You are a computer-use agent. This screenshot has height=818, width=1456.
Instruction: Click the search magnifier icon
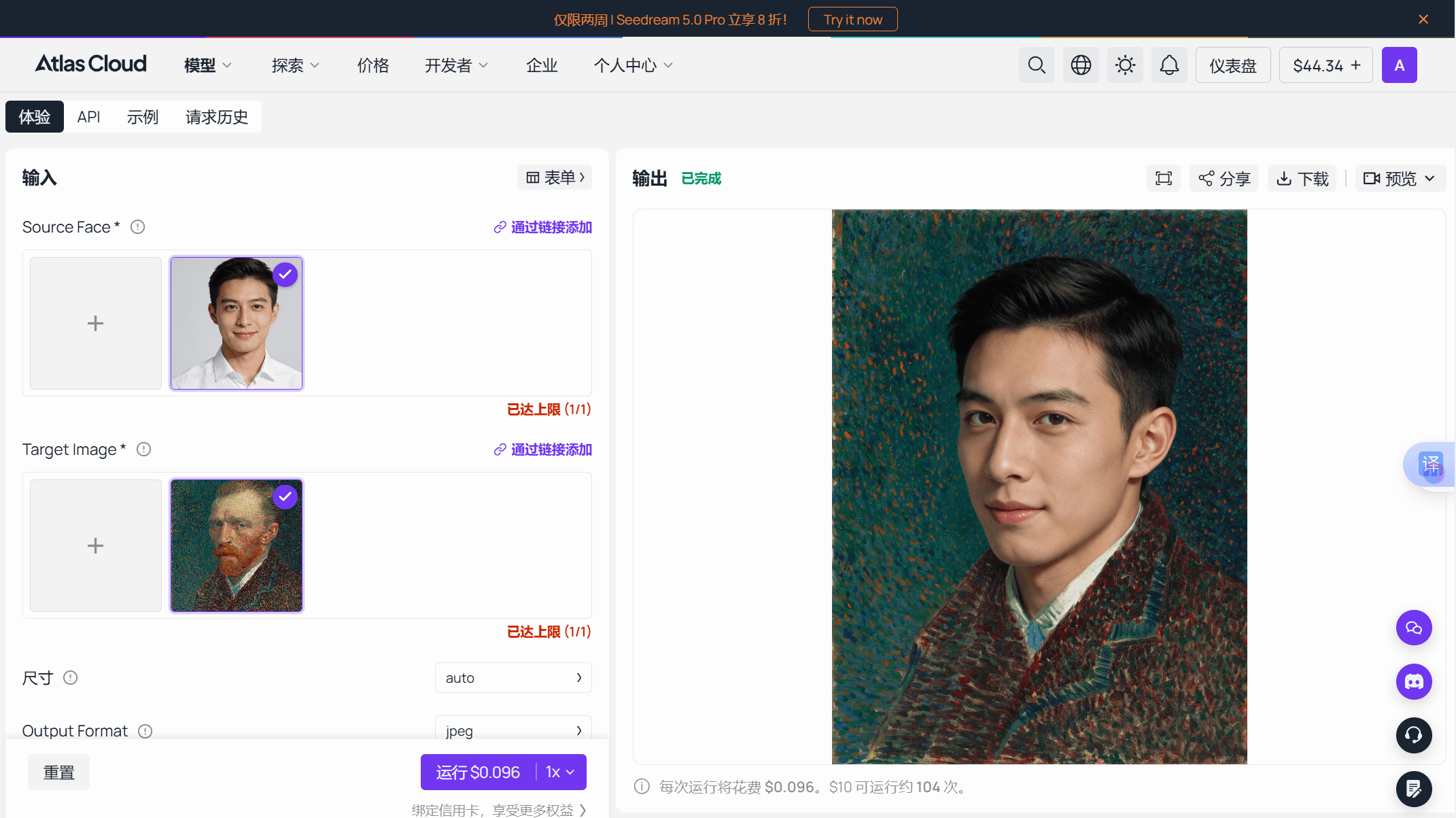point(1037,65)
